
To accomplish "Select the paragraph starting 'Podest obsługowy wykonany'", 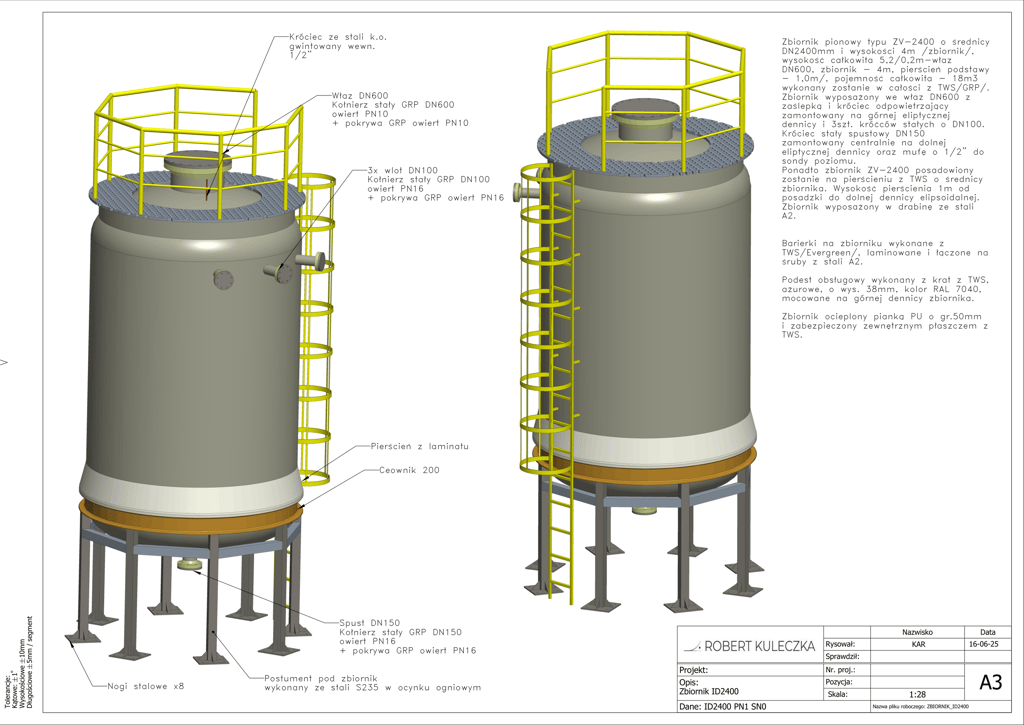I will click(885, 289).
